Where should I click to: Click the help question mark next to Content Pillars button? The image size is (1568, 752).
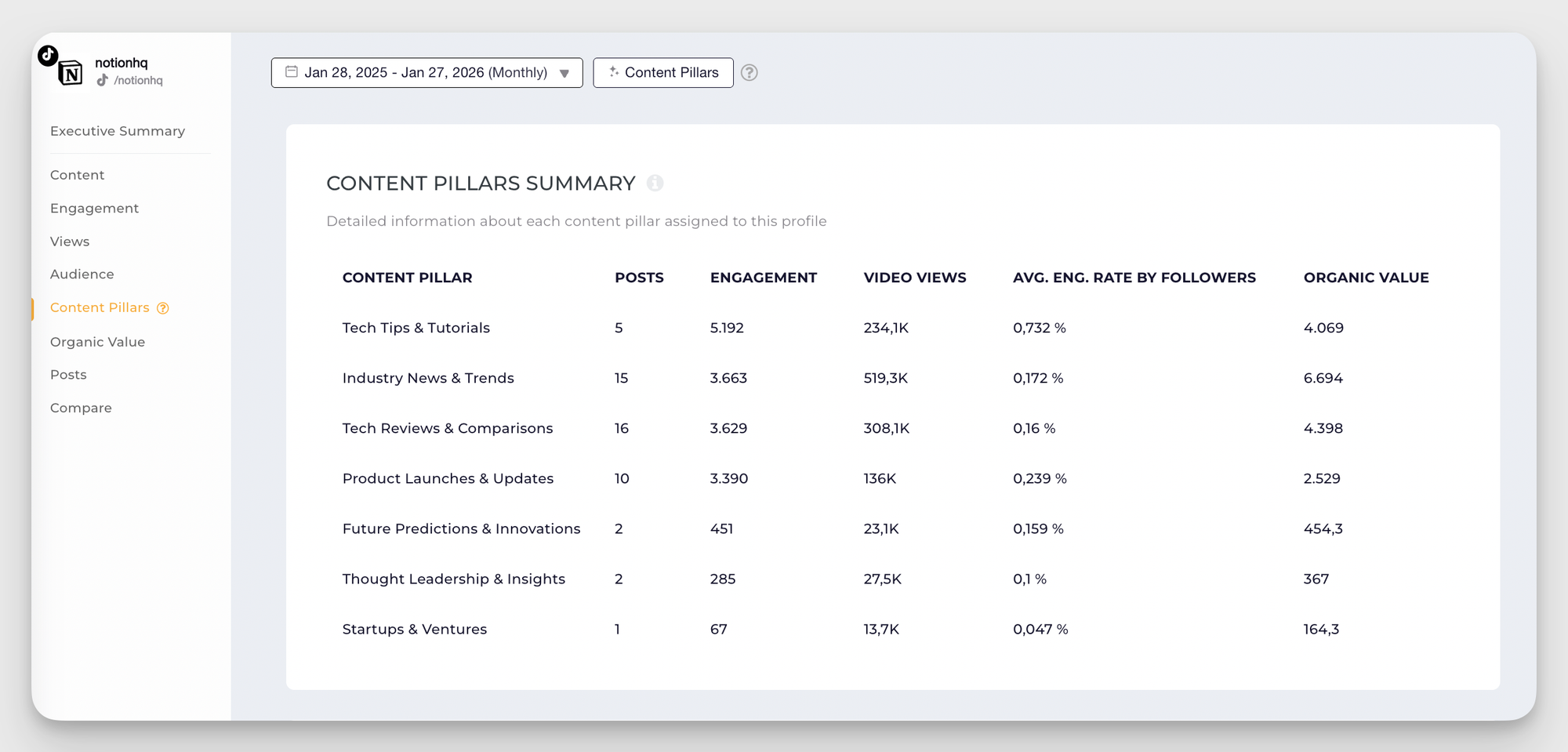[749, 72]
